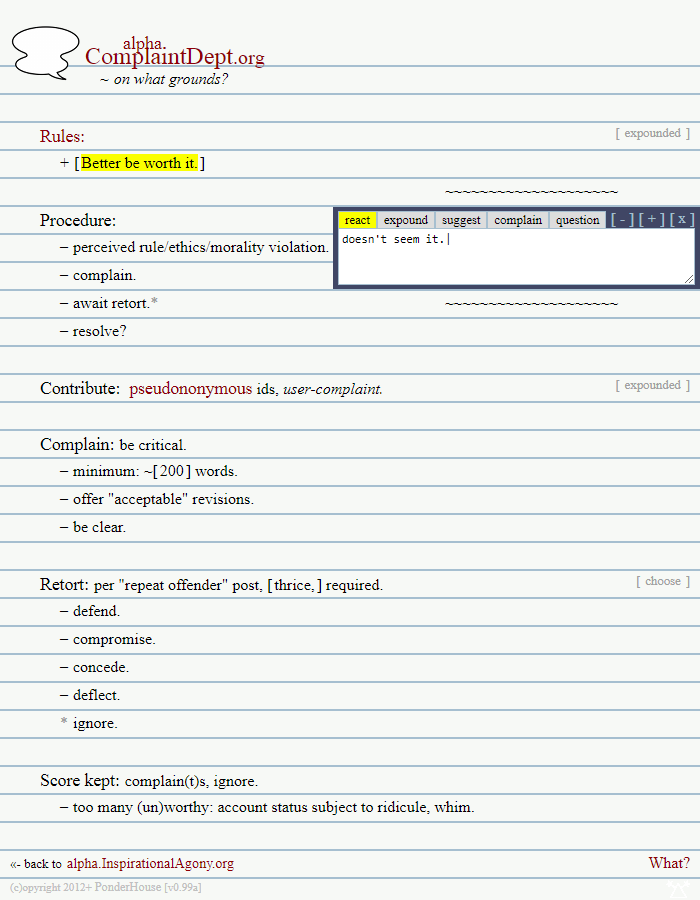Open the question tab

(578, 220)
